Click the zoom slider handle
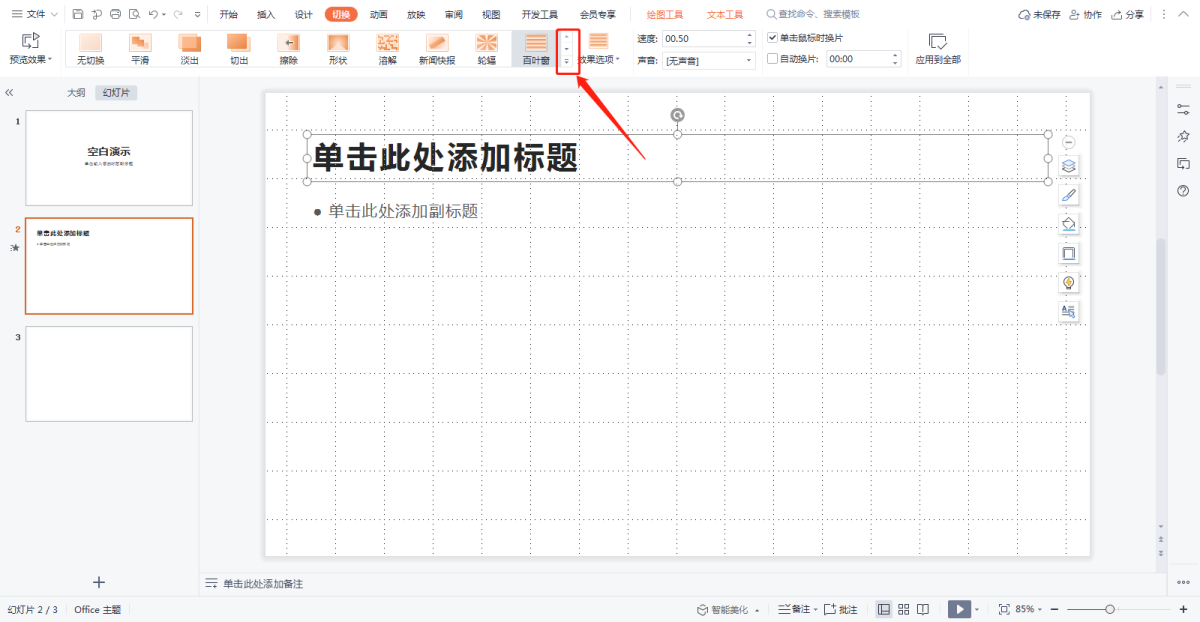Viewport: 1200px width, 622px height. (x=1110, y=609)
